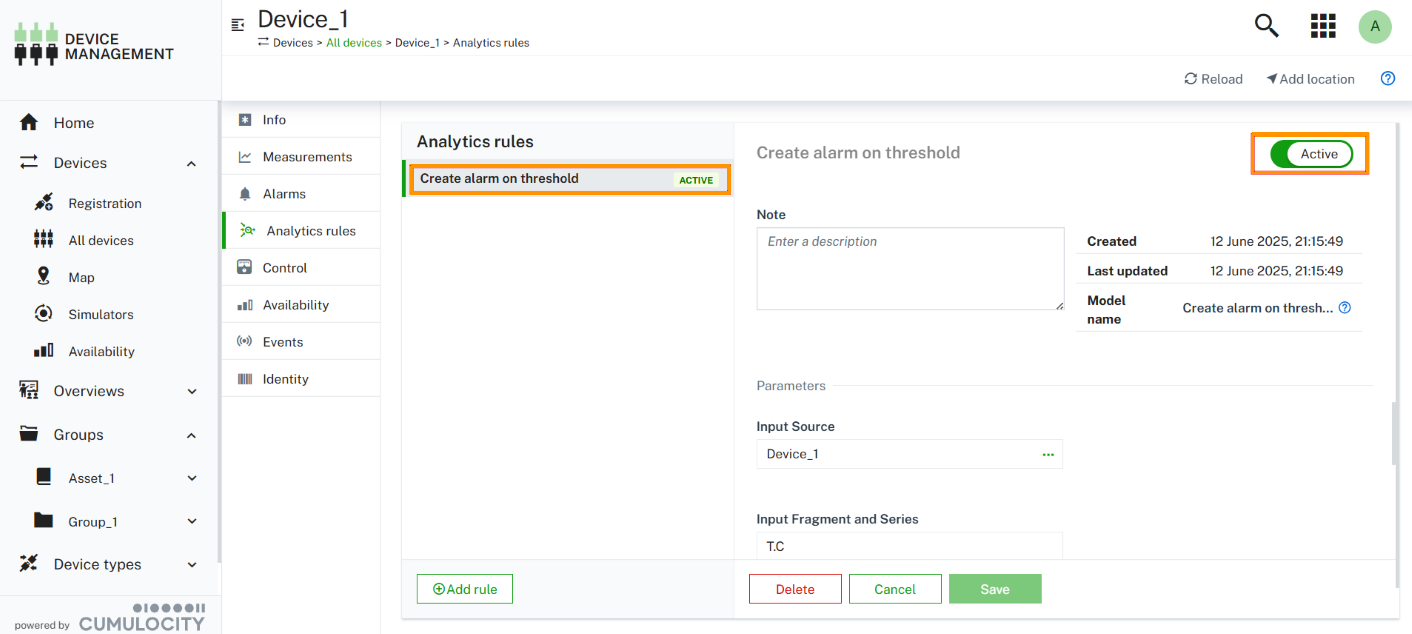Click the Measurements chart icon
The width and height of the screenshot is (1412, 634).
(245, 157)
